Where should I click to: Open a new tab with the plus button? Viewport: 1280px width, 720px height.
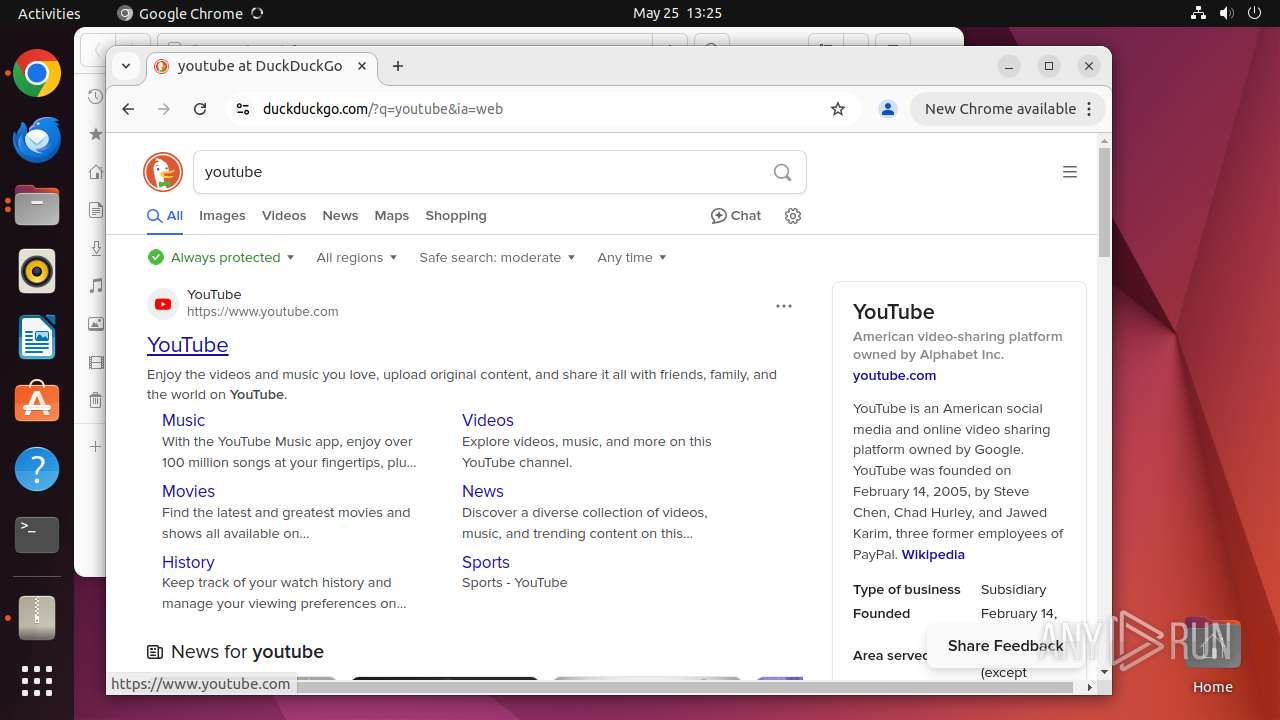398,66
